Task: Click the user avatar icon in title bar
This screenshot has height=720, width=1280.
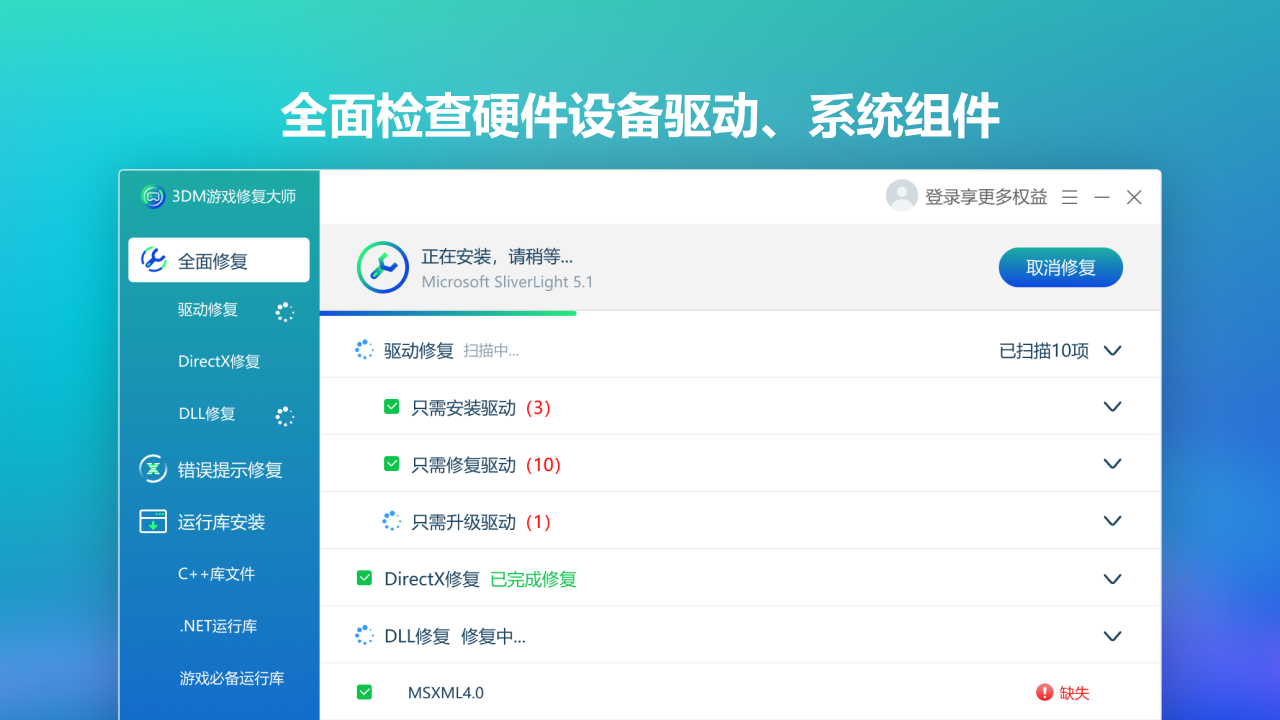Action: tap(901, 195)
